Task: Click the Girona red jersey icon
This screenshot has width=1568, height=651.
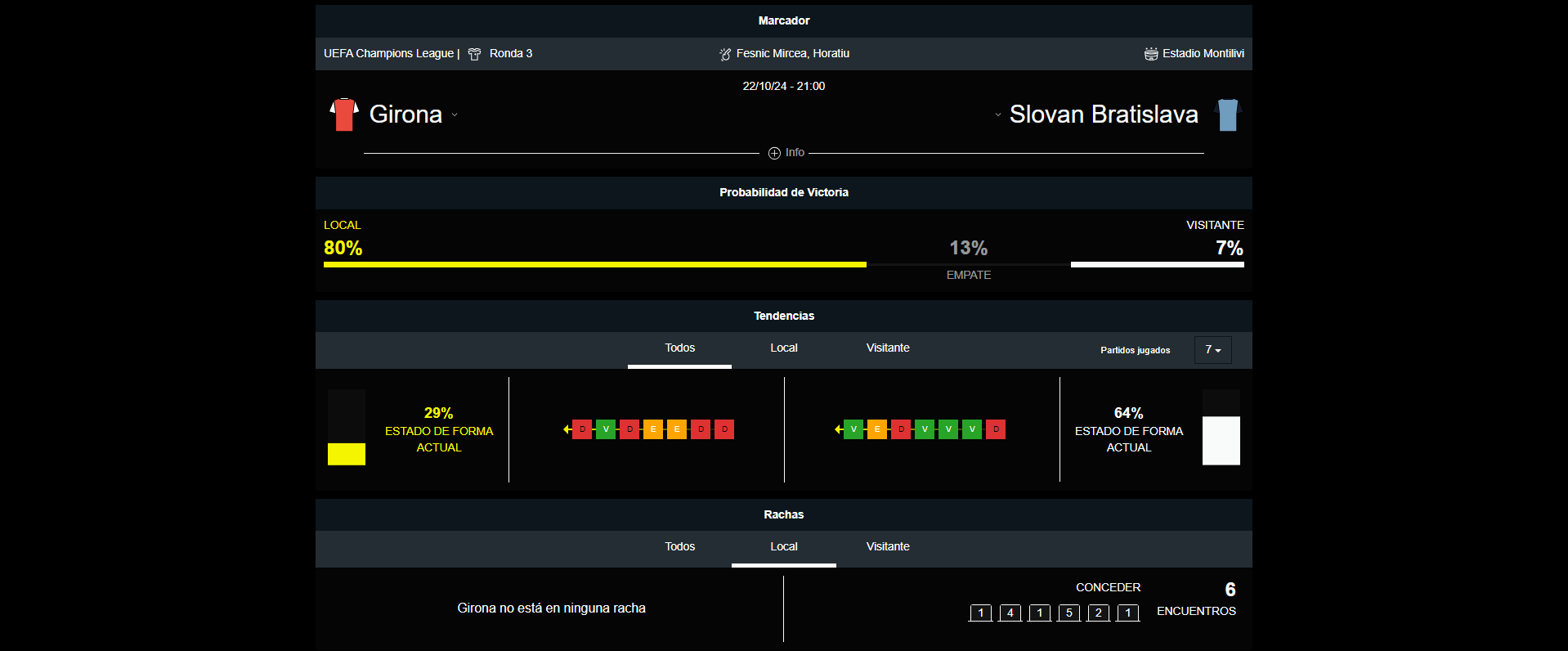Action: click(344, 114)
